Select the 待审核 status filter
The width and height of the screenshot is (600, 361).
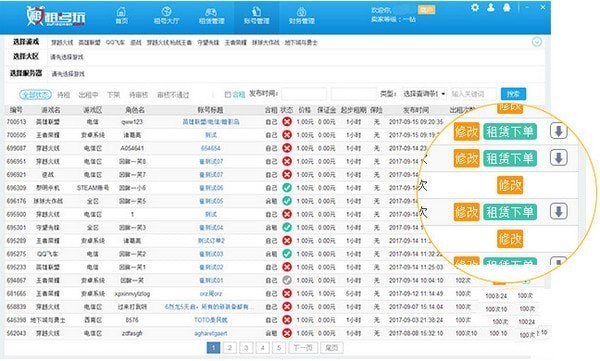[x=138, y=95]
